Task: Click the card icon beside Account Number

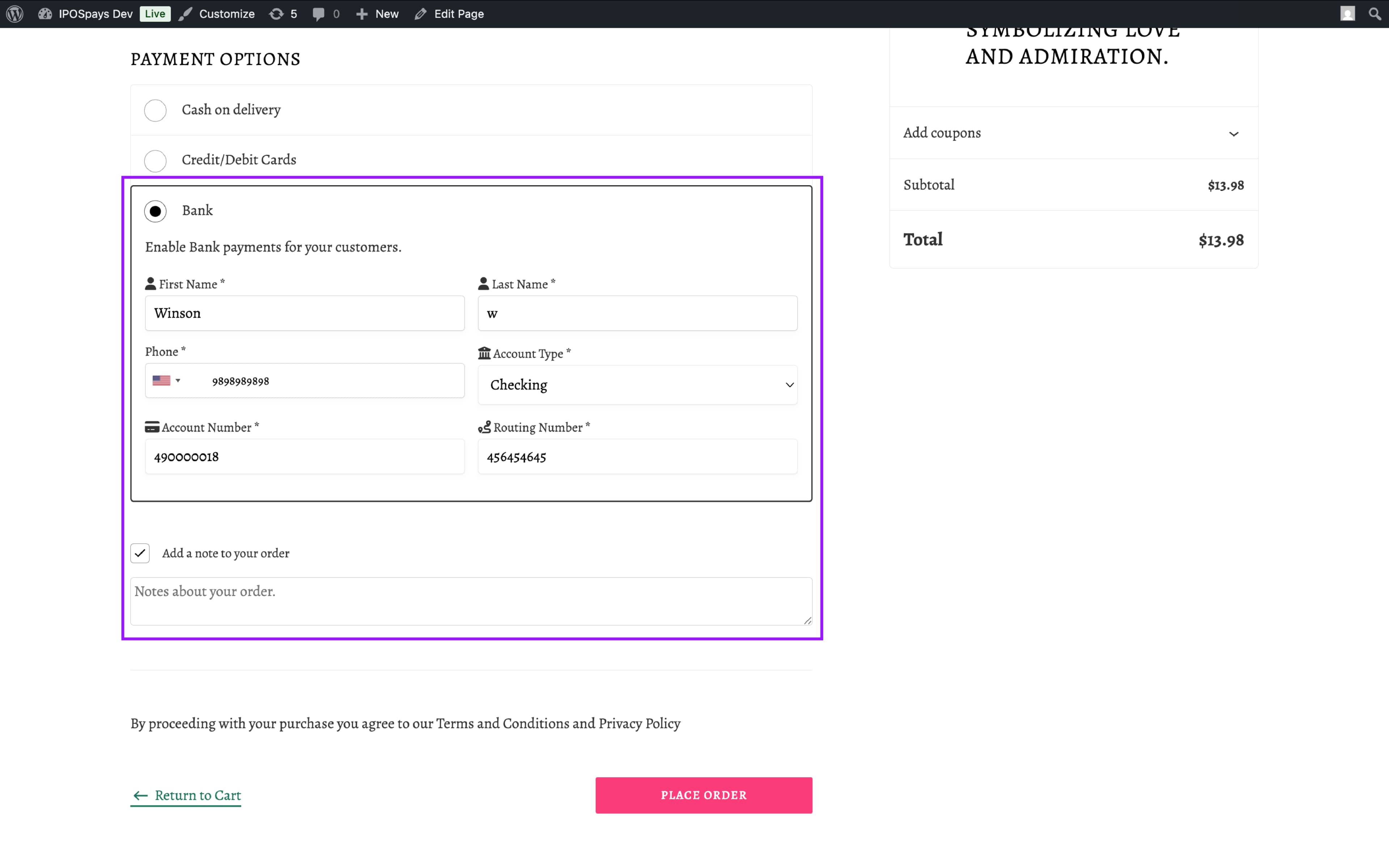Action: [152, 427]
